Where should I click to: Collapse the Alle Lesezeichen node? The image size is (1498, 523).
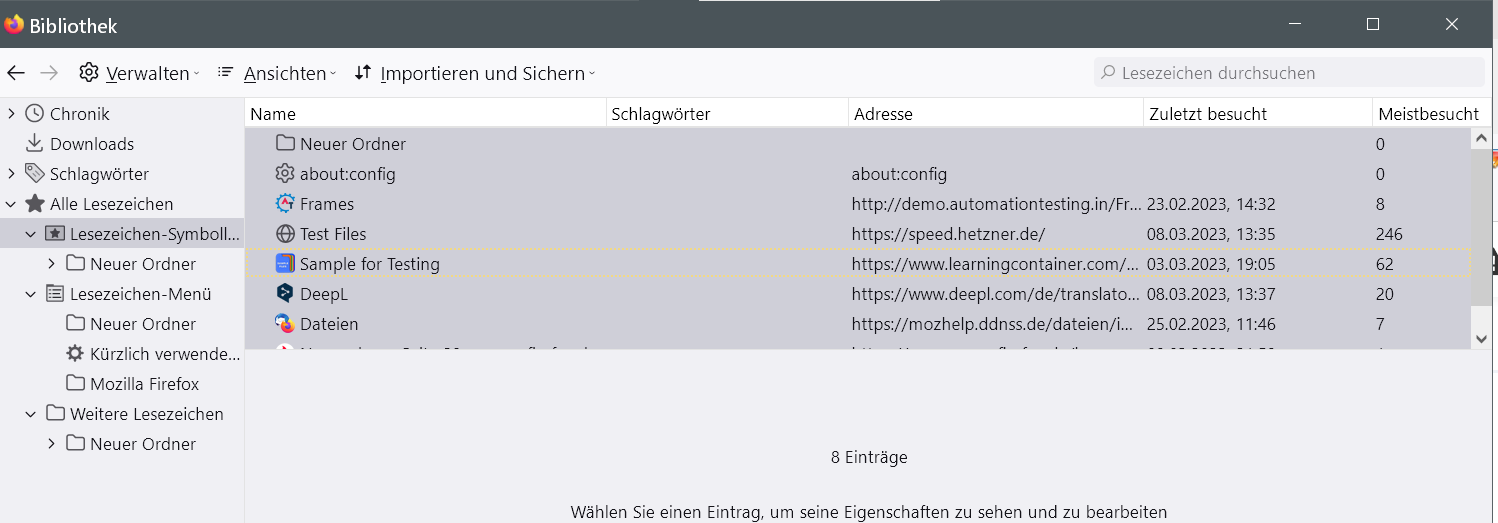click(x=11, y=204)
